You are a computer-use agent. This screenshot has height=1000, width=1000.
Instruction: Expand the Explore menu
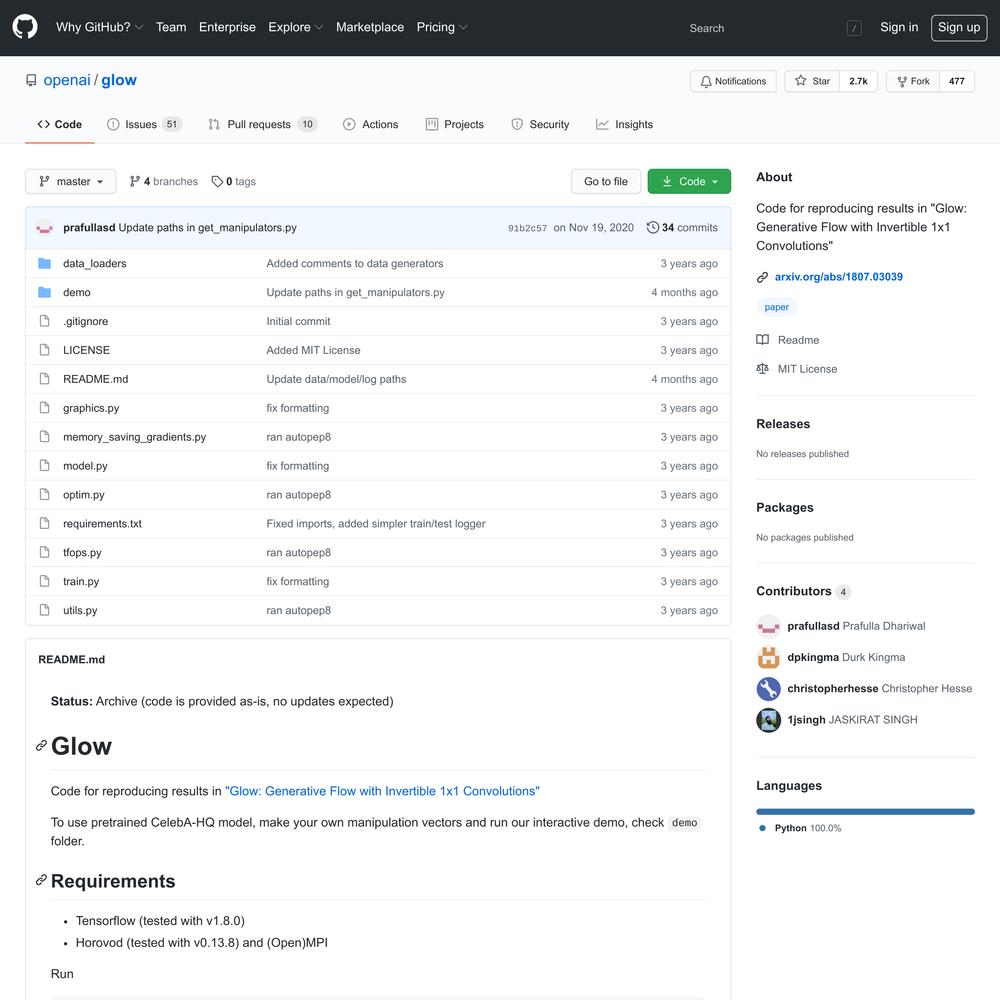coord(295,27)
